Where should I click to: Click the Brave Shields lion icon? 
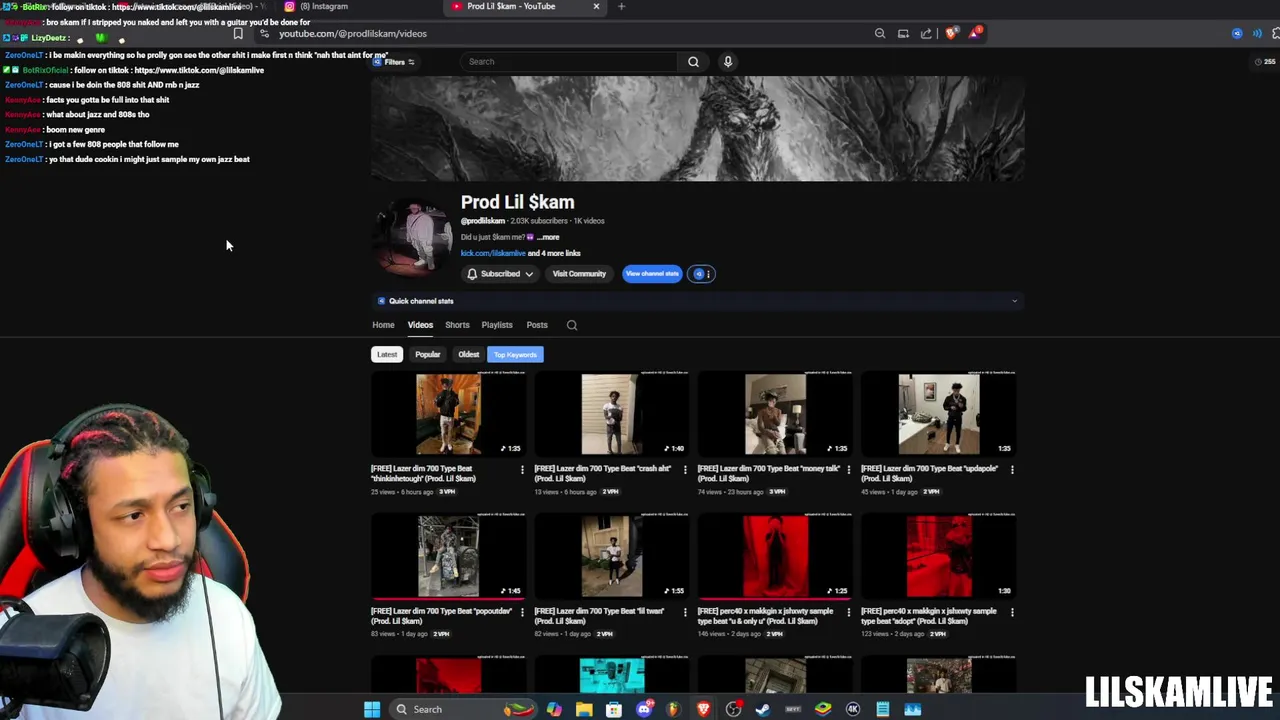tap(950, 34)
